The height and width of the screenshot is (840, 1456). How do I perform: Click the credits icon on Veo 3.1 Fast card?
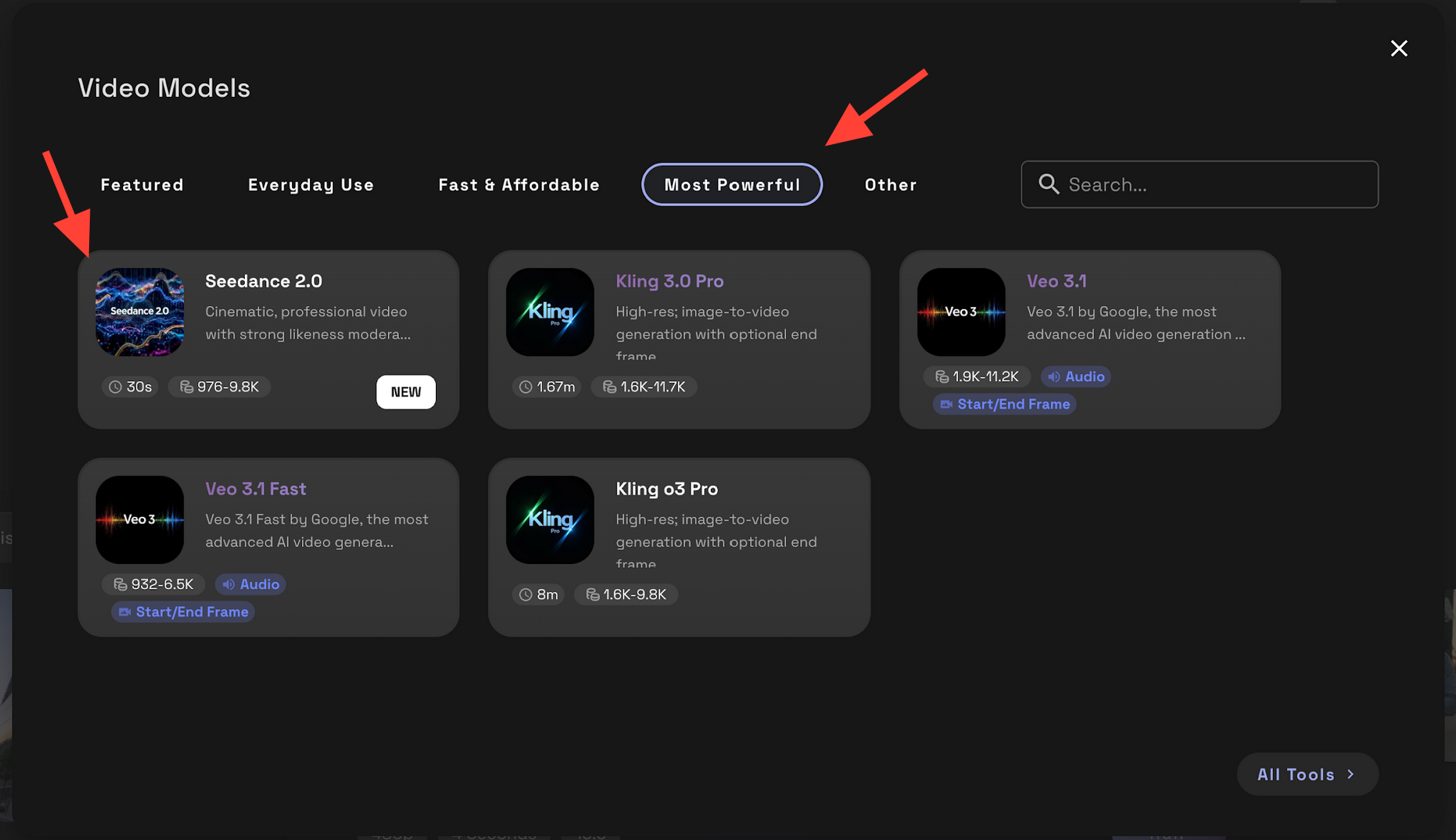(x=120, y=584)
